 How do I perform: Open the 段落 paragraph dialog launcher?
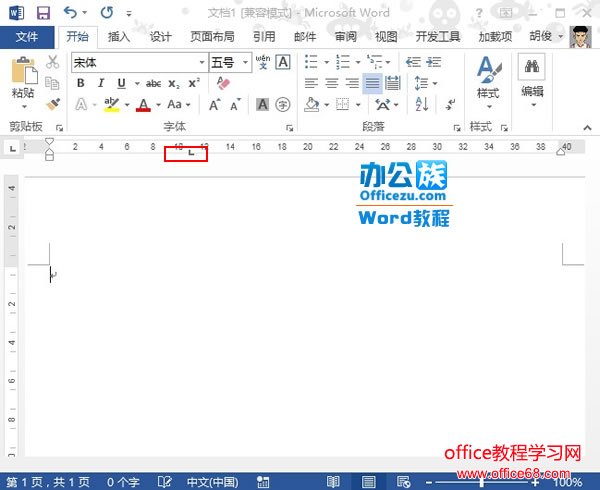click(457, 128)
